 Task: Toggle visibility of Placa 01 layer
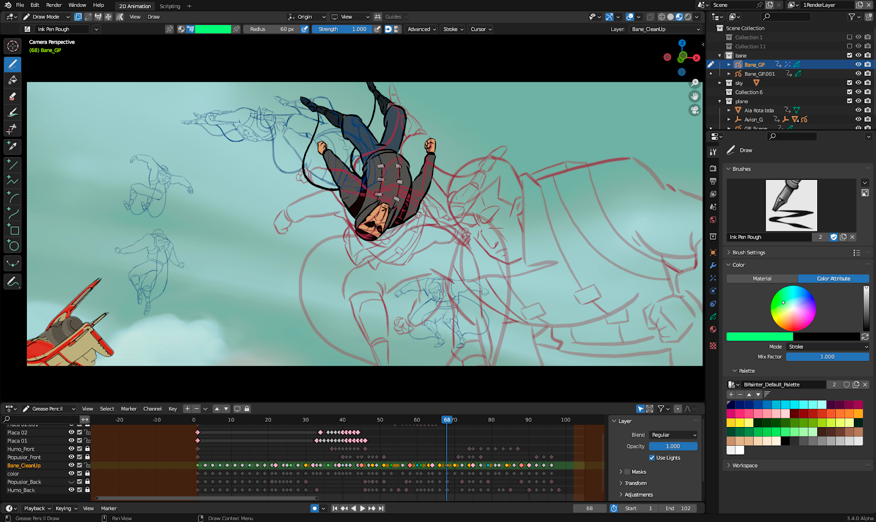(71, 441)
